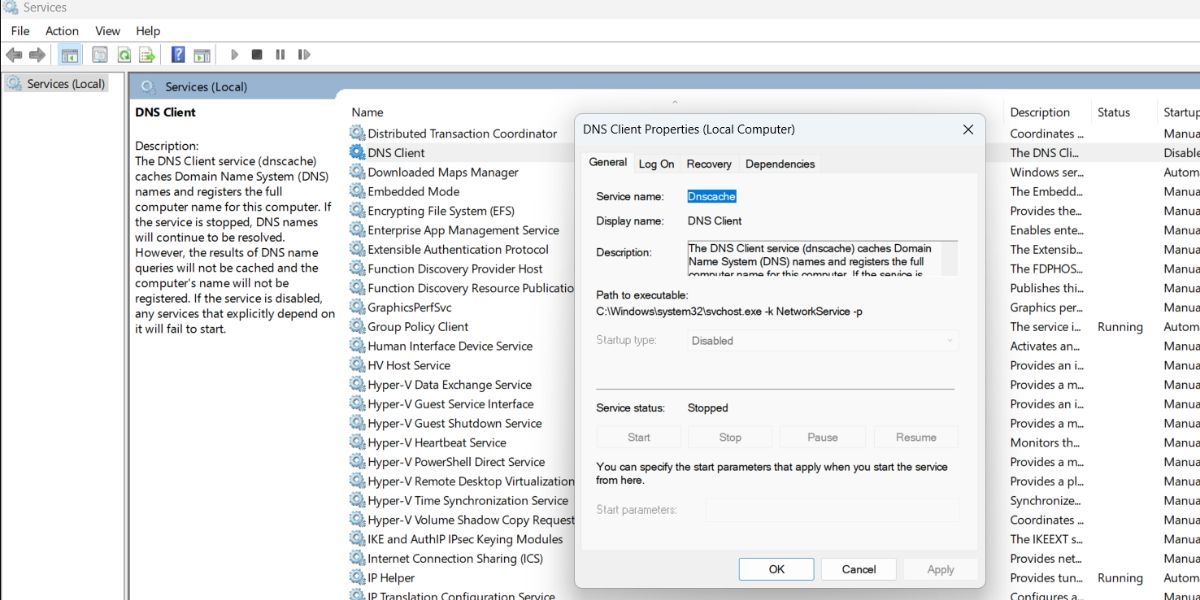The width and height of the screenshot is (1200, 600).
Task: Click the Export List toolbar icon
Action: point(147,55)
